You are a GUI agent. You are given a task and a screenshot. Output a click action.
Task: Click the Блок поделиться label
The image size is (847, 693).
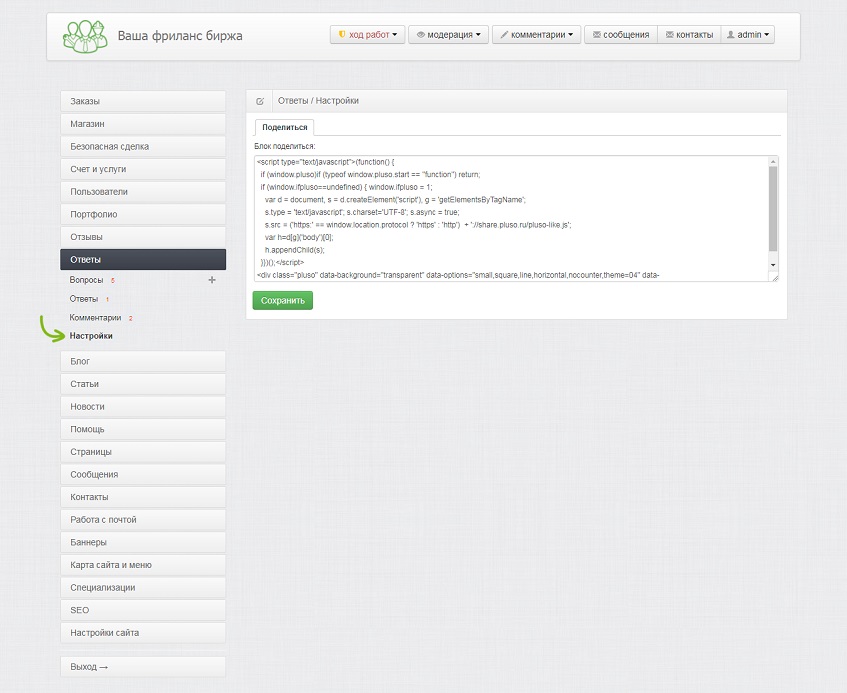[x=285, y=146]
